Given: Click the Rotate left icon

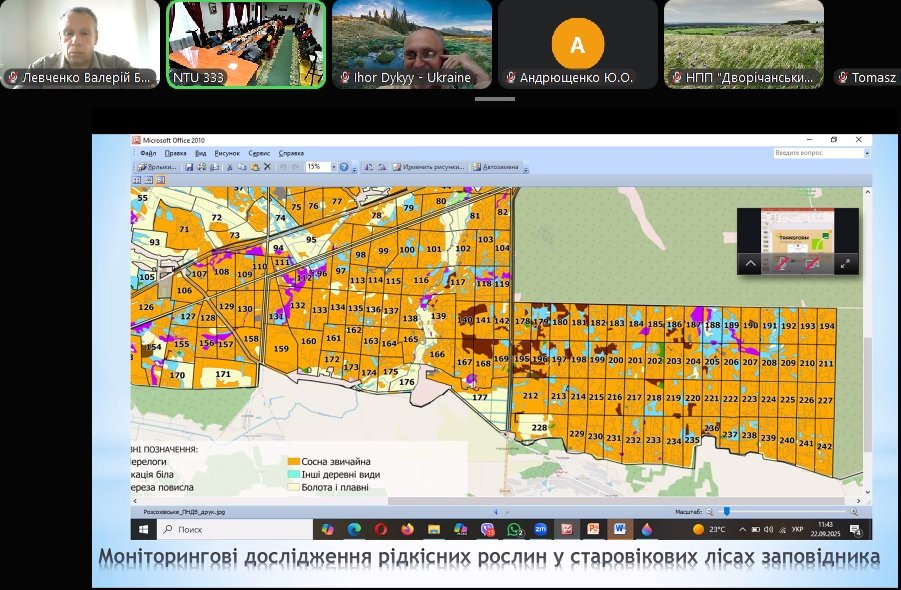Looking at the screenshot, I should [x=369, y=167].
